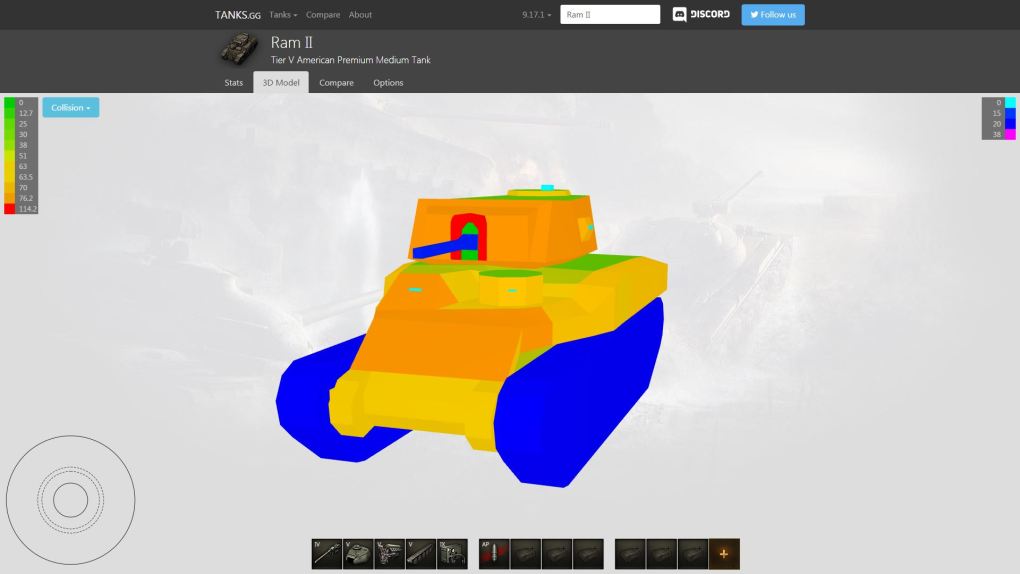The height and width of the screenshot is (574, 1020).
Task: Expand the Tanks dropdown in navbar
Action: (283, 15)
